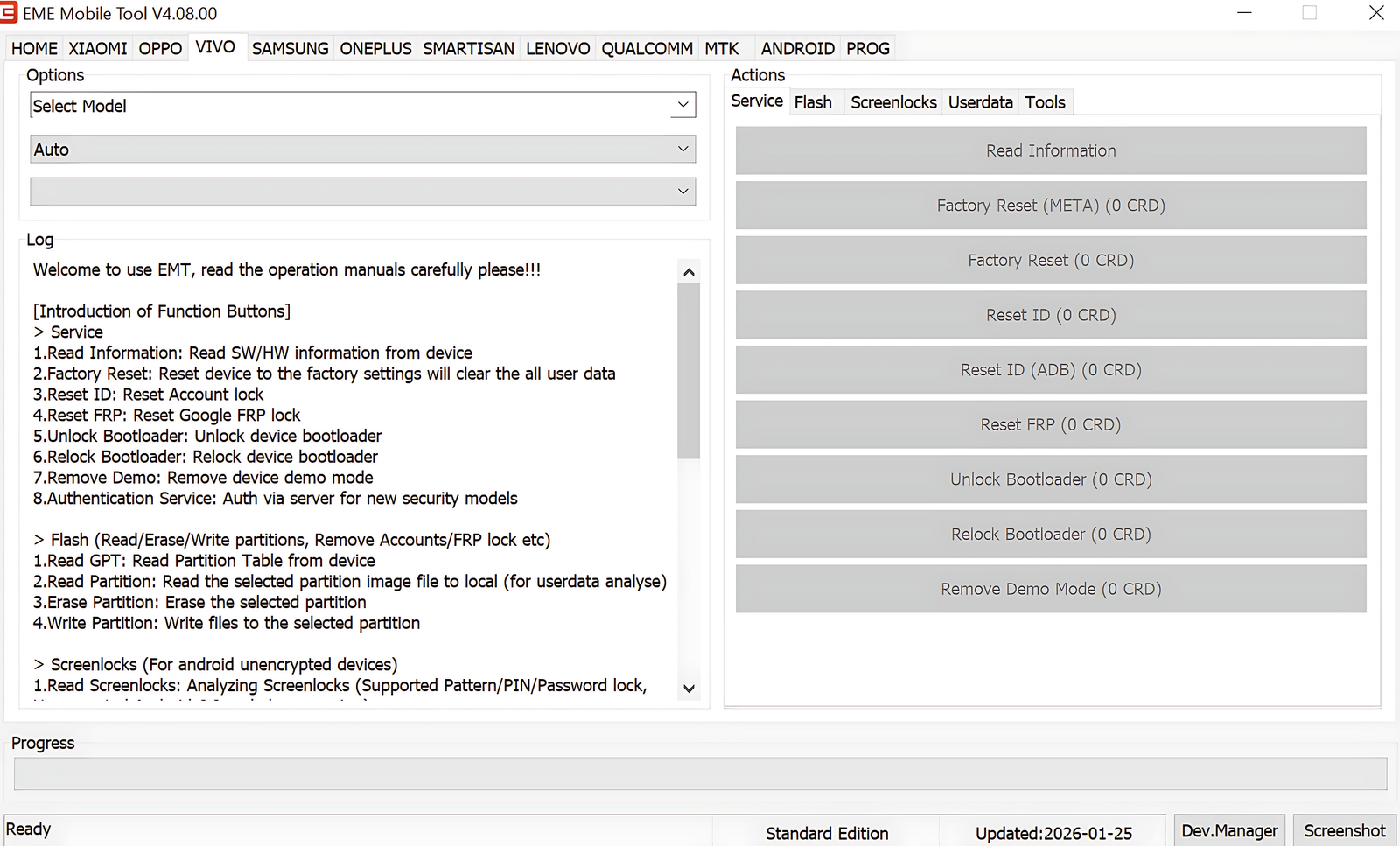
Task: Switch to the MTK tab
Action: 720,48
